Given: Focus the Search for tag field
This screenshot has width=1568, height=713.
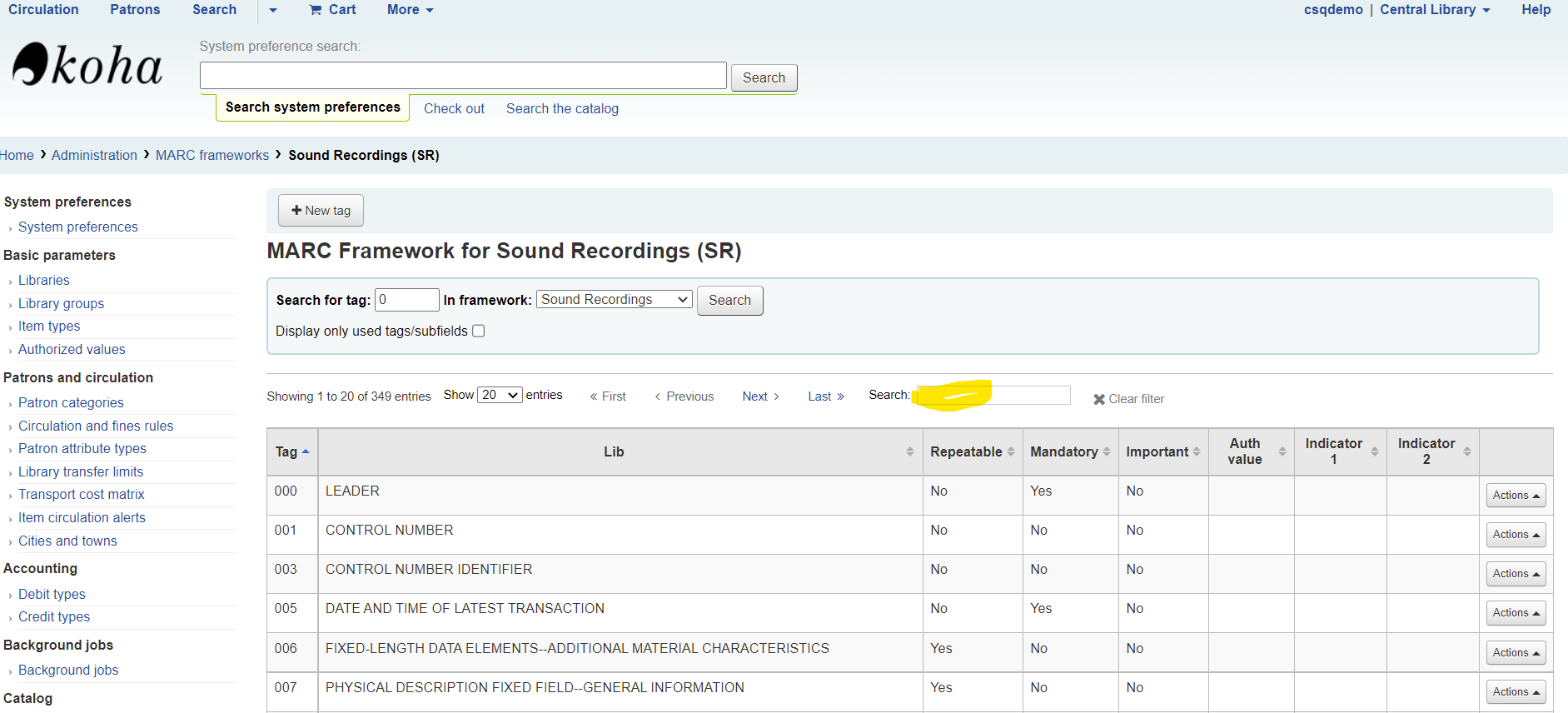Looking at the screenshot, I should [407, 300].
